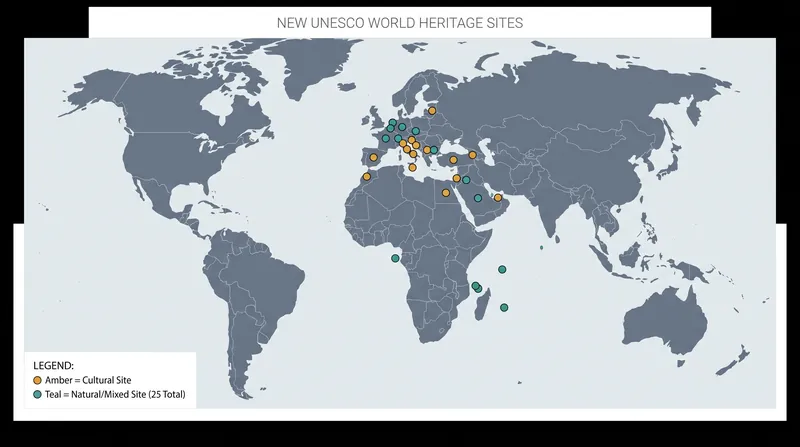Click the 'Amber = Cultural Site' legend text
Image resolution: width=800 pixels, height=447 pixels.
pyautogui.click(x=88, y=380)
